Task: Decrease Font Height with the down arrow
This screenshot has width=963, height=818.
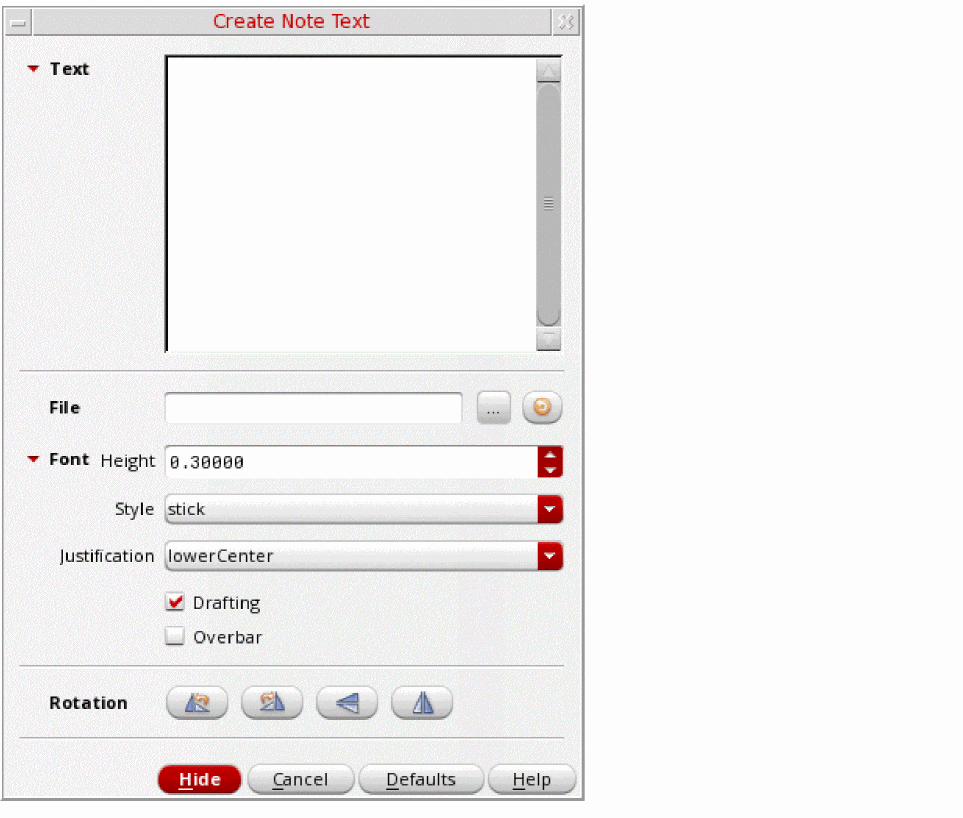Action: tap(550, 470)
